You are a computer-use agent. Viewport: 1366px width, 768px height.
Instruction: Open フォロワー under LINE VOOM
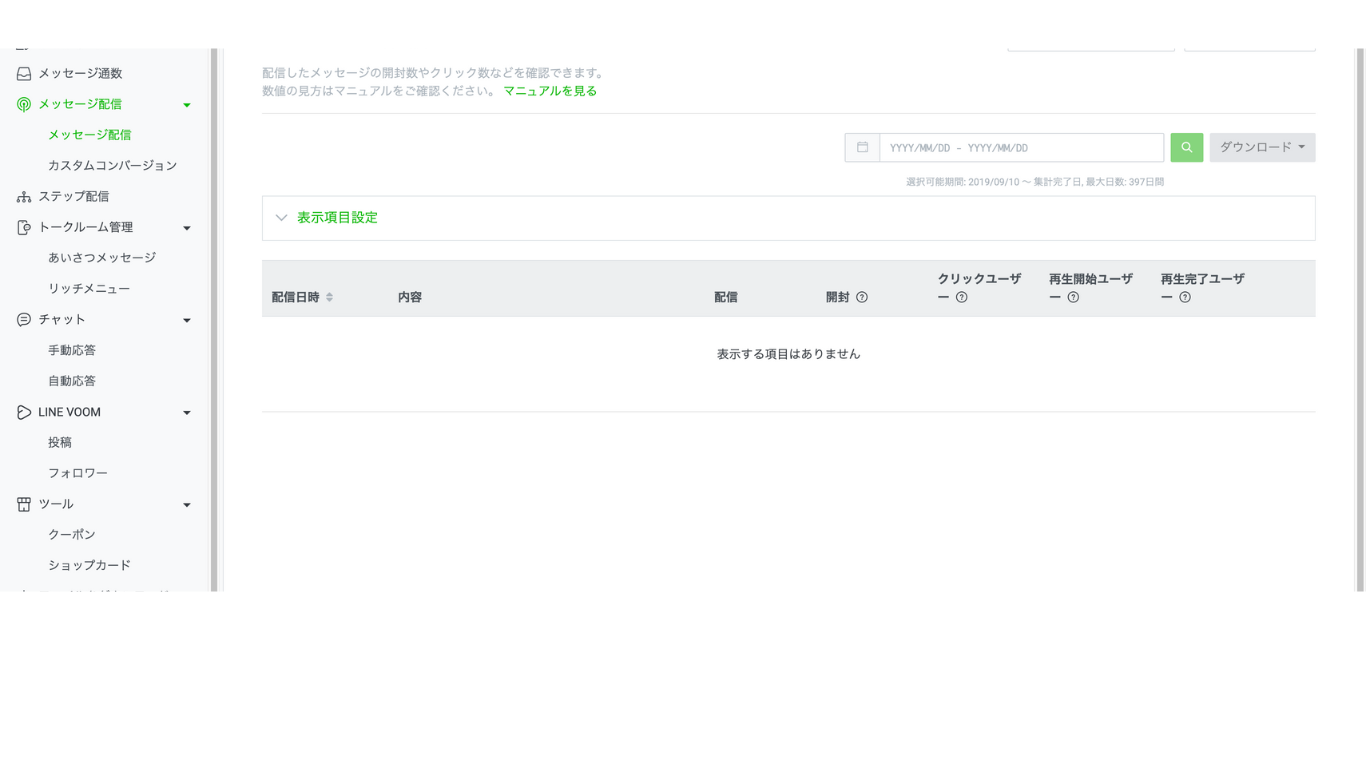coord(78,473)
